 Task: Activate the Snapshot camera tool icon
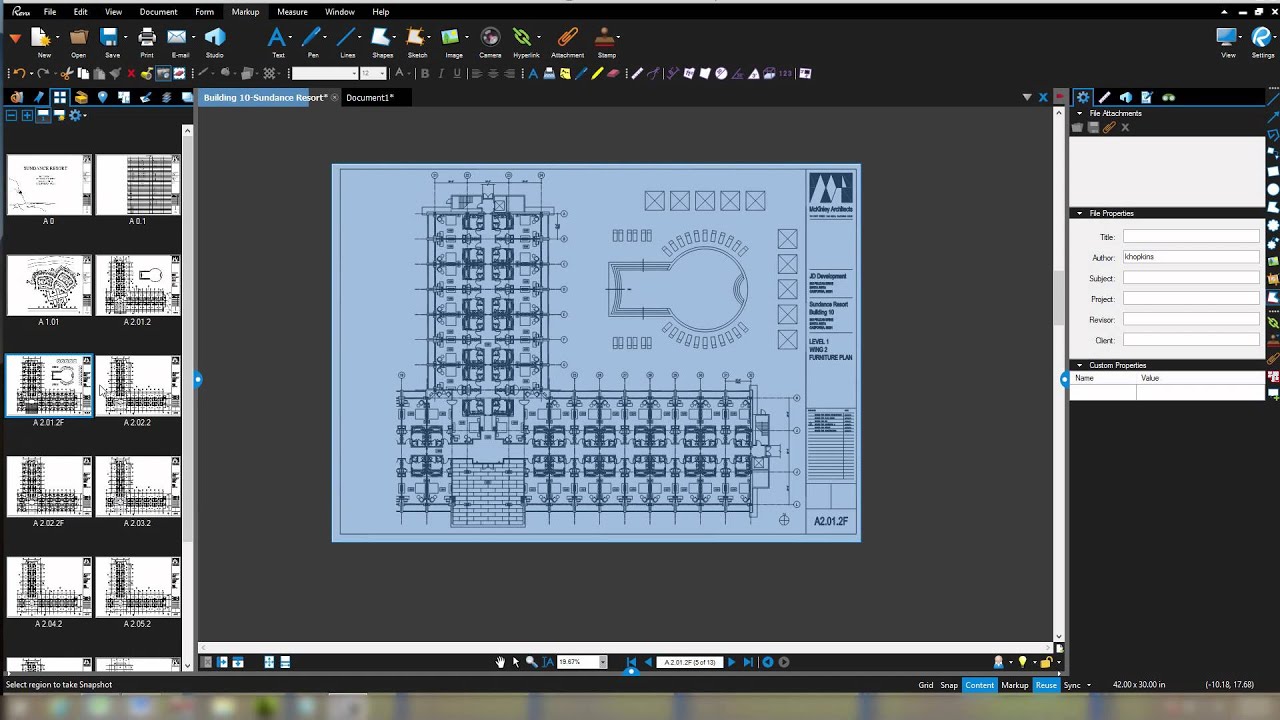click(x=163, y=73)
